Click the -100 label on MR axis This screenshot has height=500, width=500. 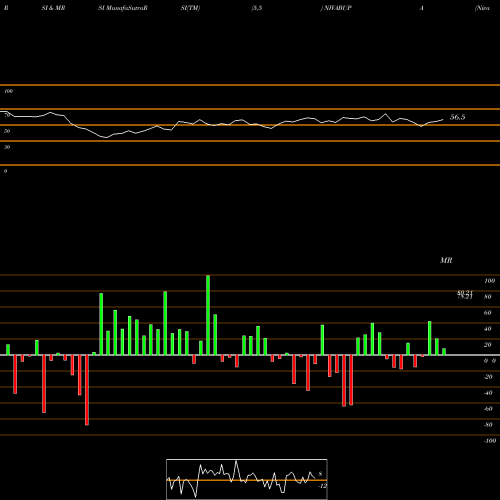[490, 441]
